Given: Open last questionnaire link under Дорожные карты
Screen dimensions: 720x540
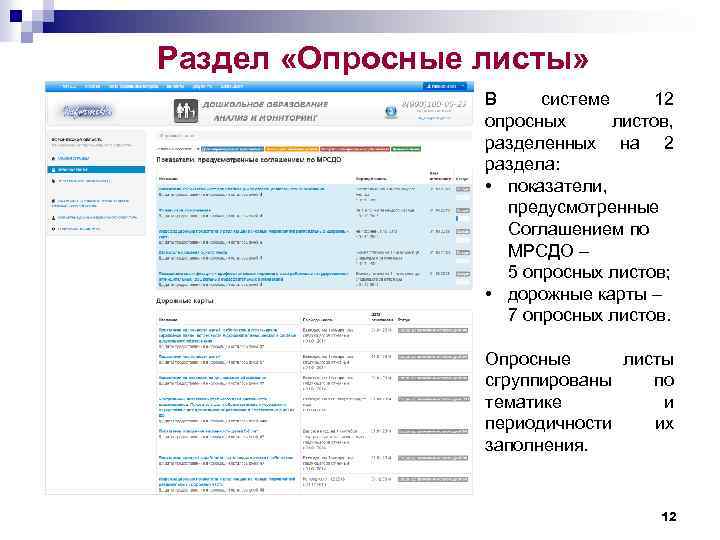Looking at the screenshot, I should tap(227, 481).
